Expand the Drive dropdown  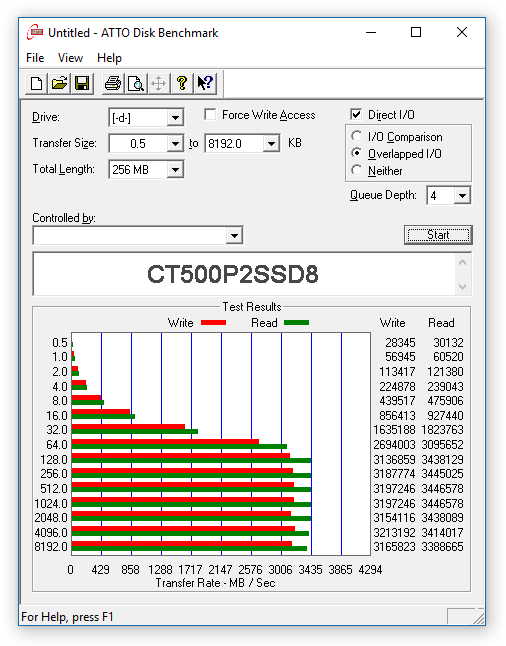pyautogui.click(x=175, y=118)
